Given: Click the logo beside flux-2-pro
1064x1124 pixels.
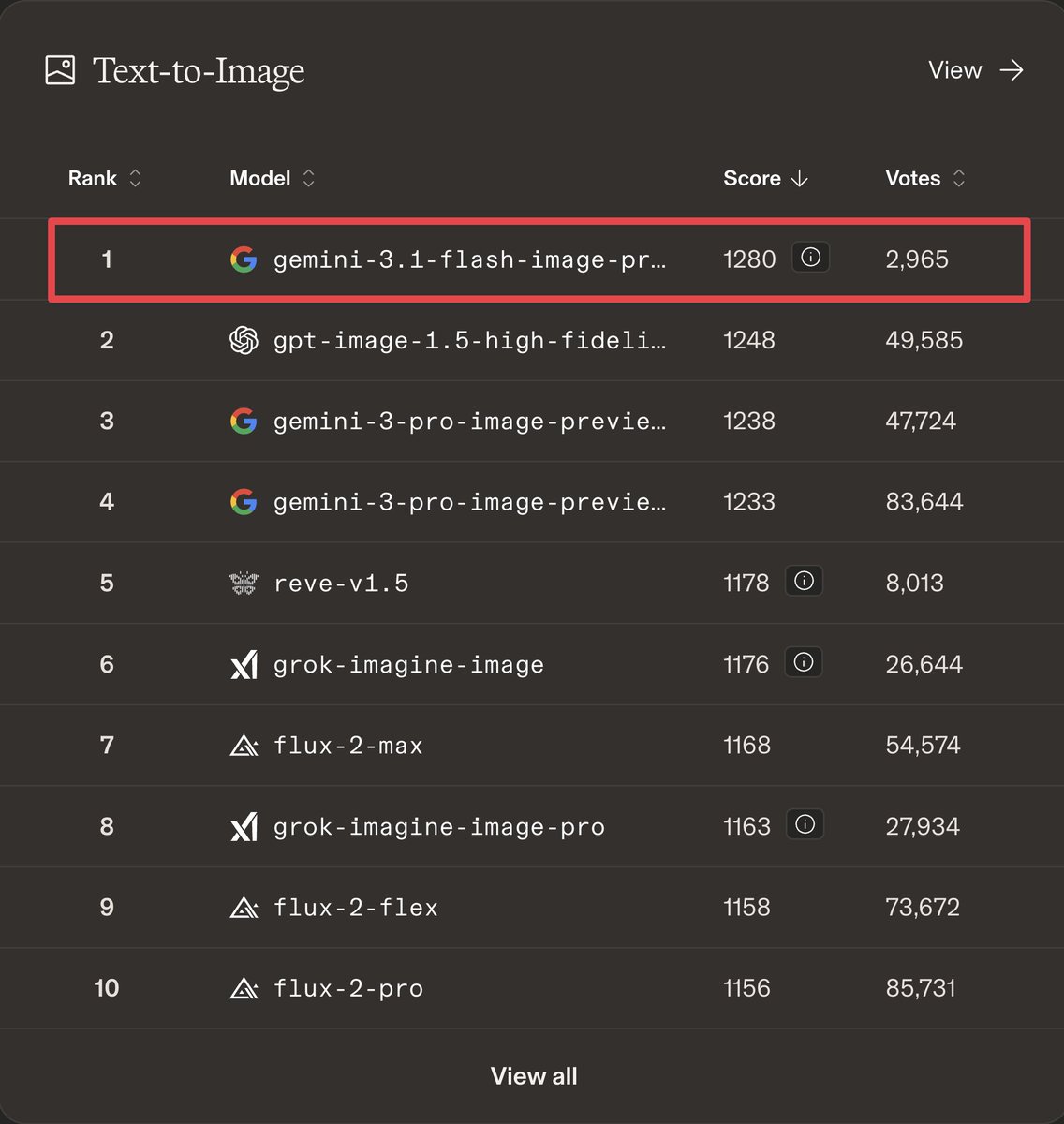Looking at the screenshot, I should 244,988.
